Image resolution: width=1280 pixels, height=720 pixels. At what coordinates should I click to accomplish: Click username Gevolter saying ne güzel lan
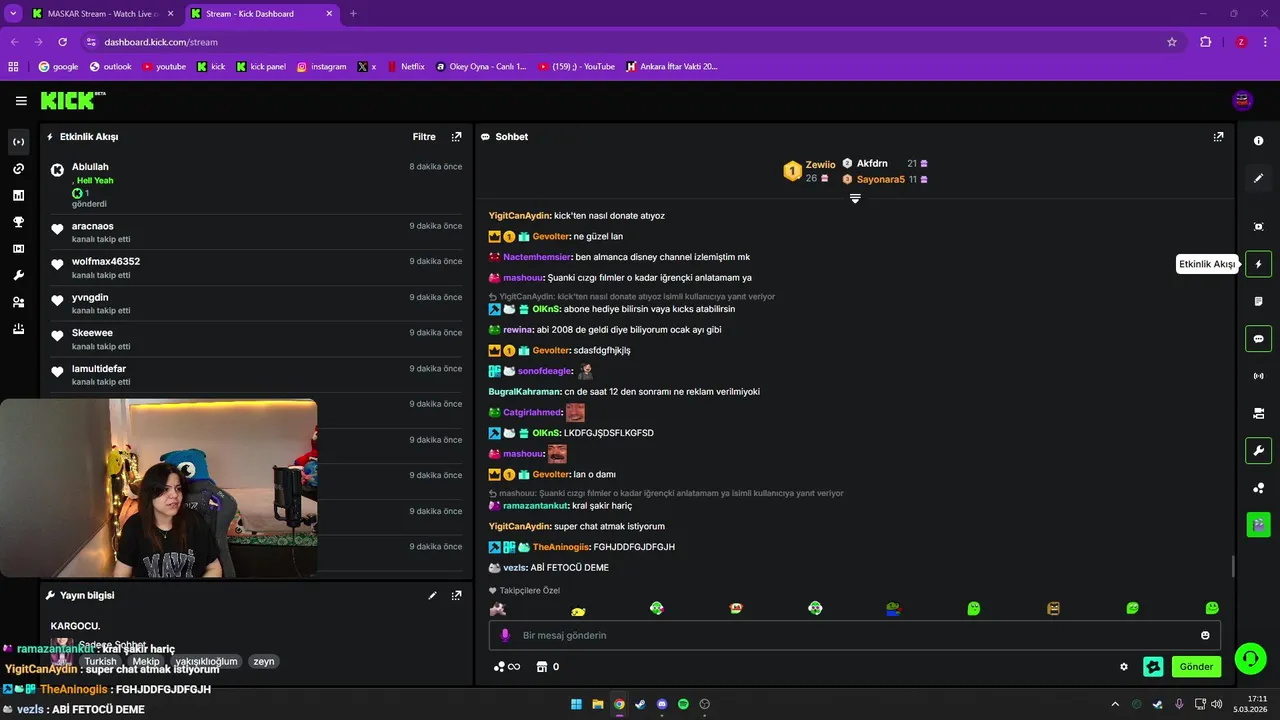coord(549,237)
